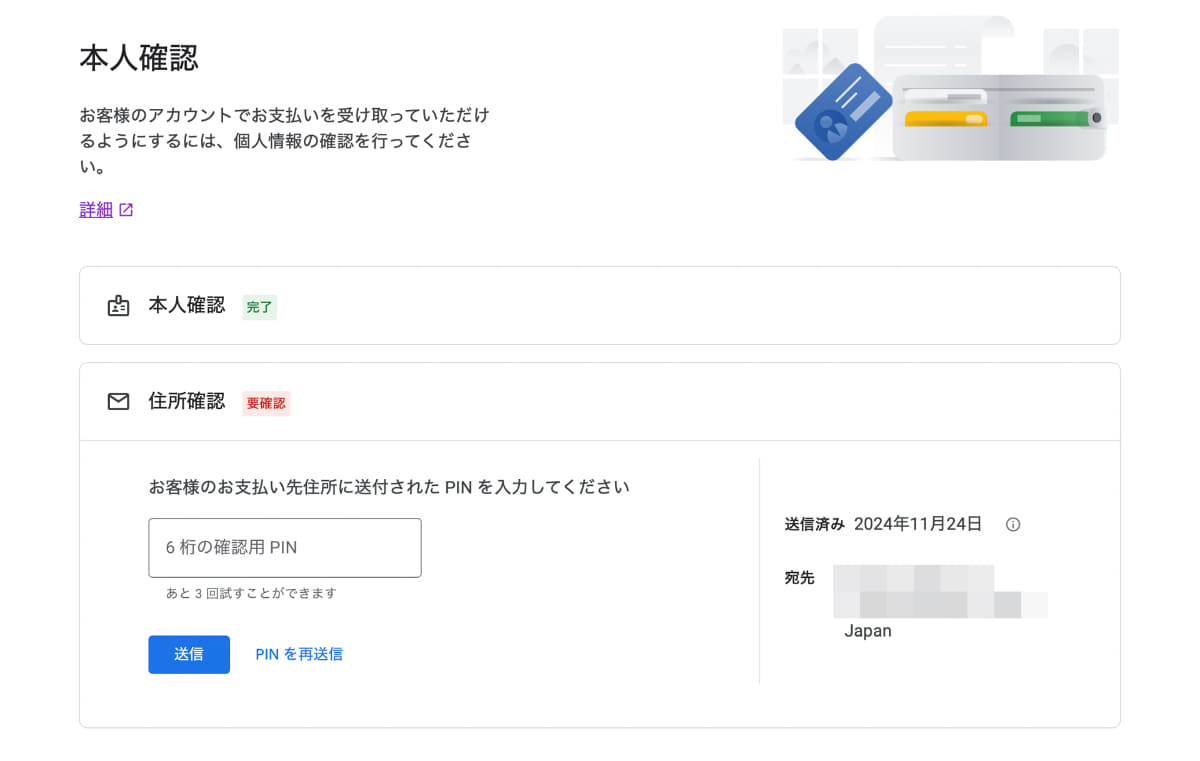1200x761 pixels.
Task: Click the red 要確認 status chip
Action: pyautogui.click(x=265, y=403)
